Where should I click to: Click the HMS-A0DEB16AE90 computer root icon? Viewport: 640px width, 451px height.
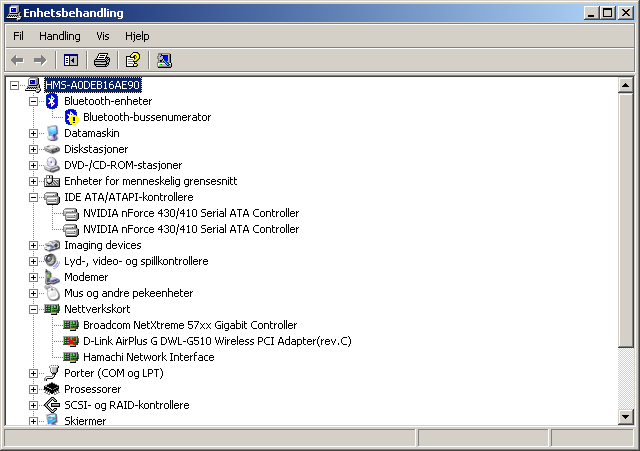[33, 85]
